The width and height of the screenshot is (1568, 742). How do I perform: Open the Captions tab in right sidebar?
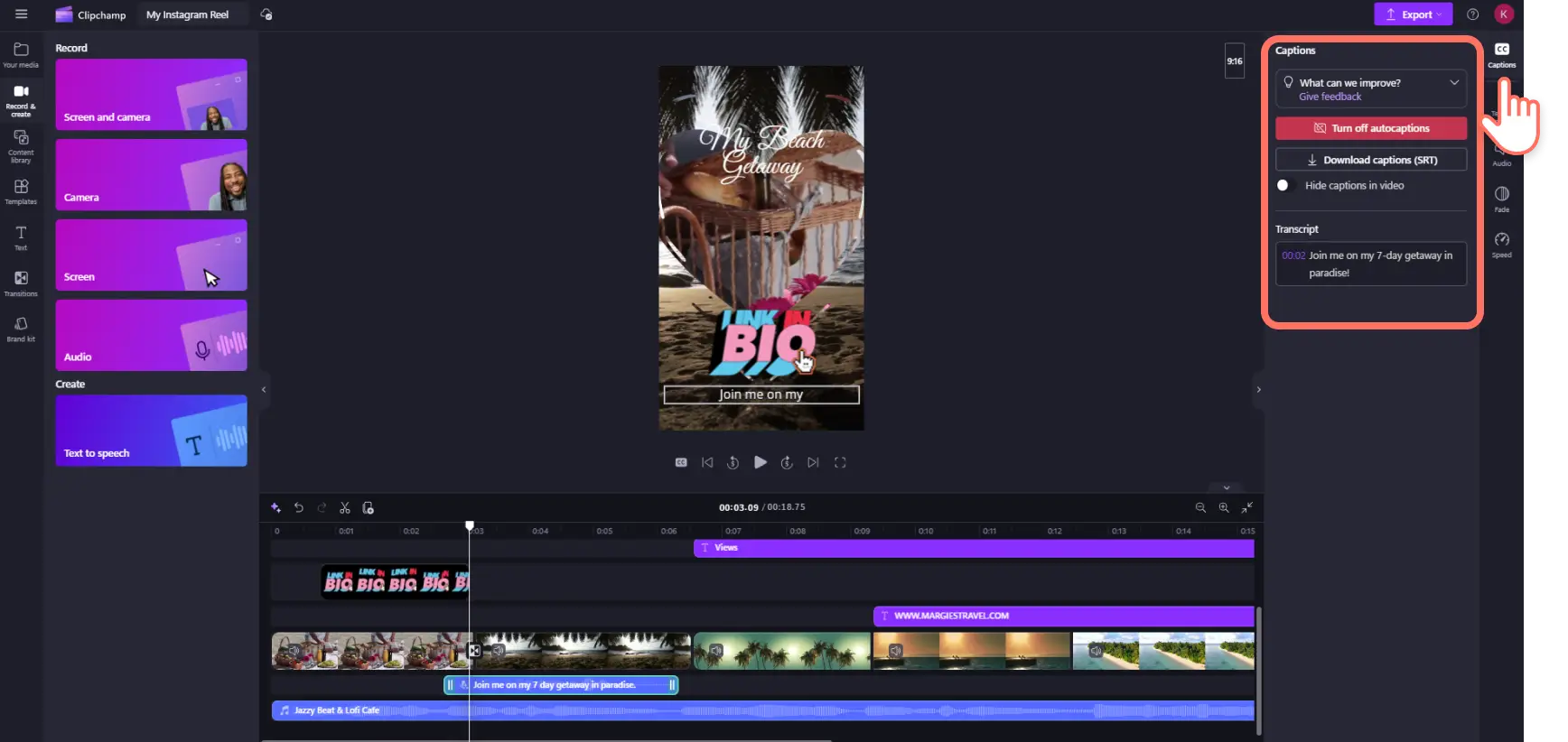click(x=1501, y=54)
